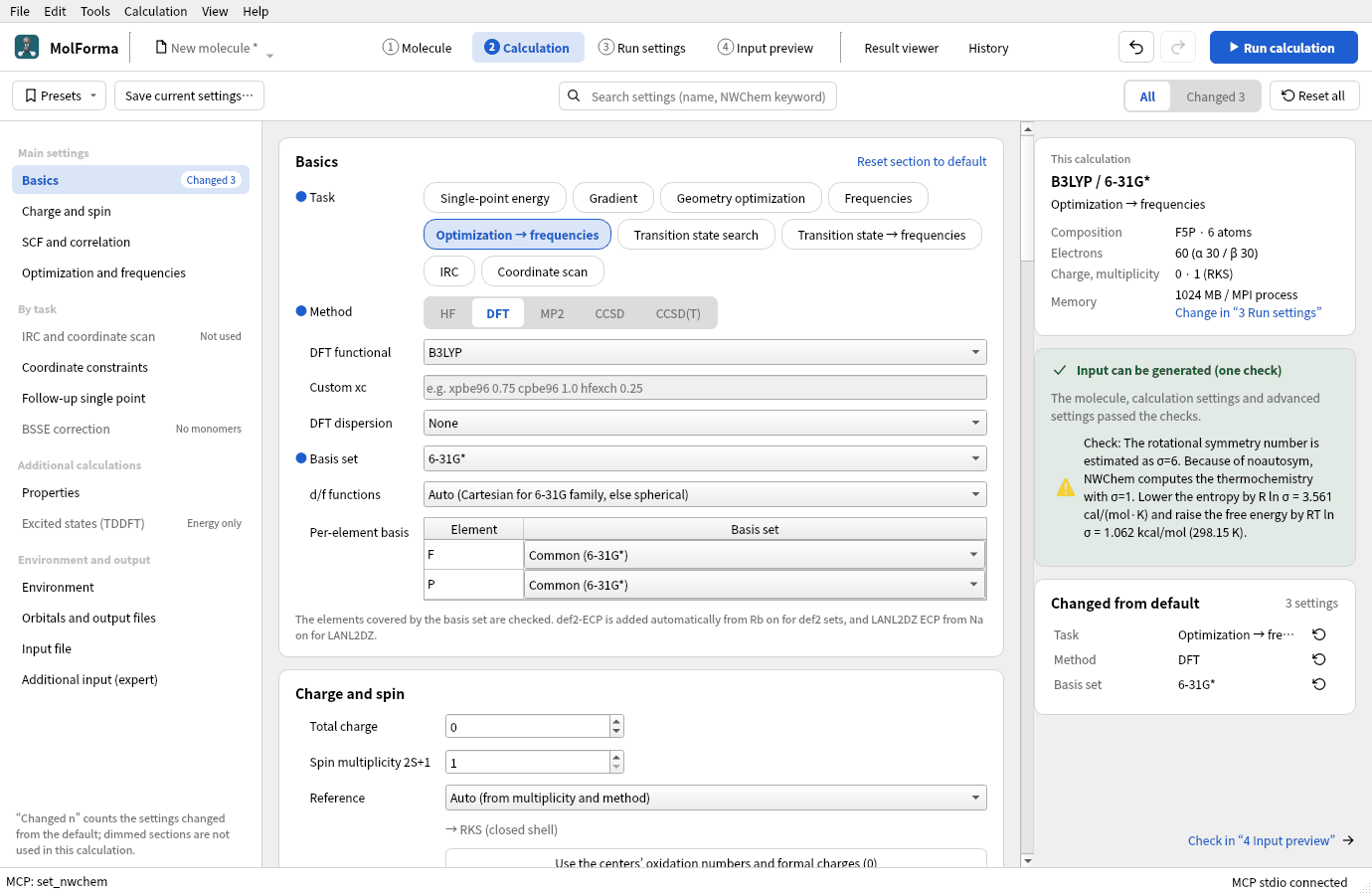Show only the Changed 3 settings
Viewport: 1372px width, 895px height.
click(x=1215, y=96)
